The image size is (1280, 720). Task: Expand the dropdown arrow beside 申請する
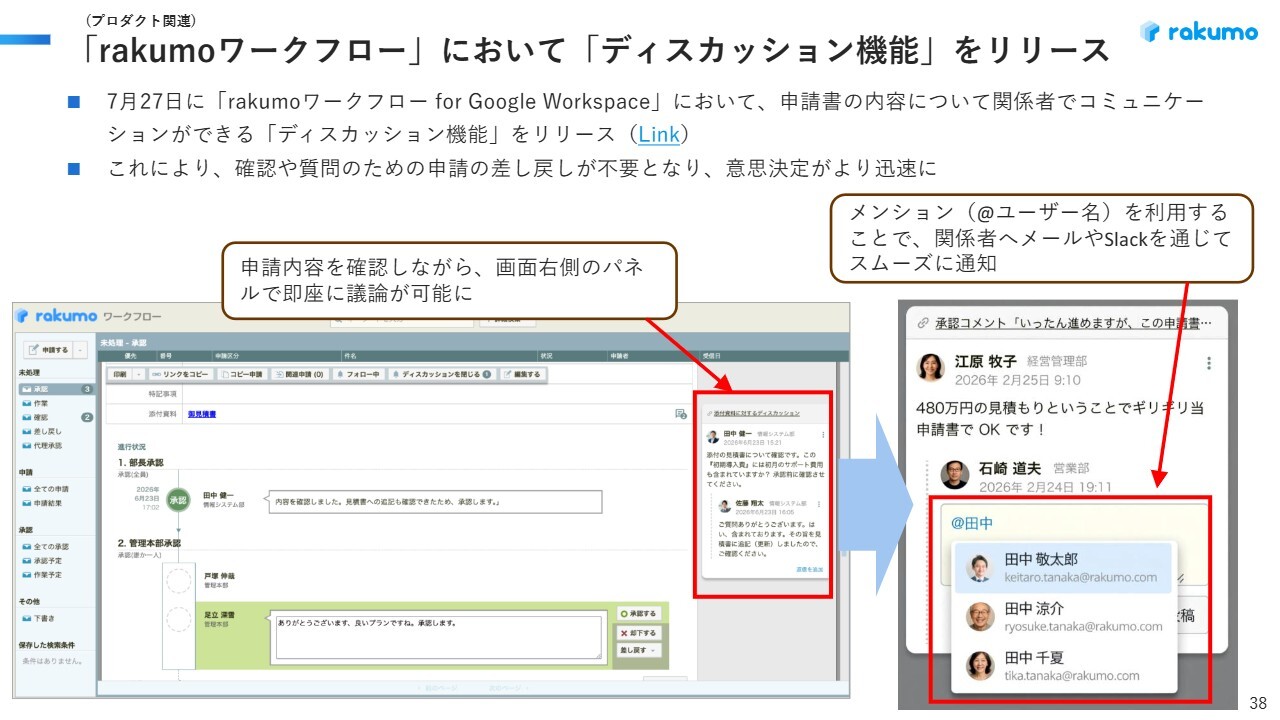coord(79,350)
